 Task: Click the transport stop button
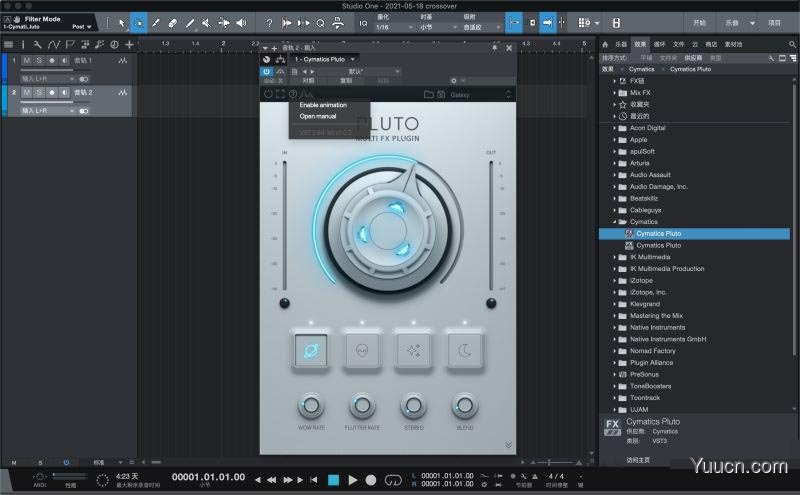333,480
